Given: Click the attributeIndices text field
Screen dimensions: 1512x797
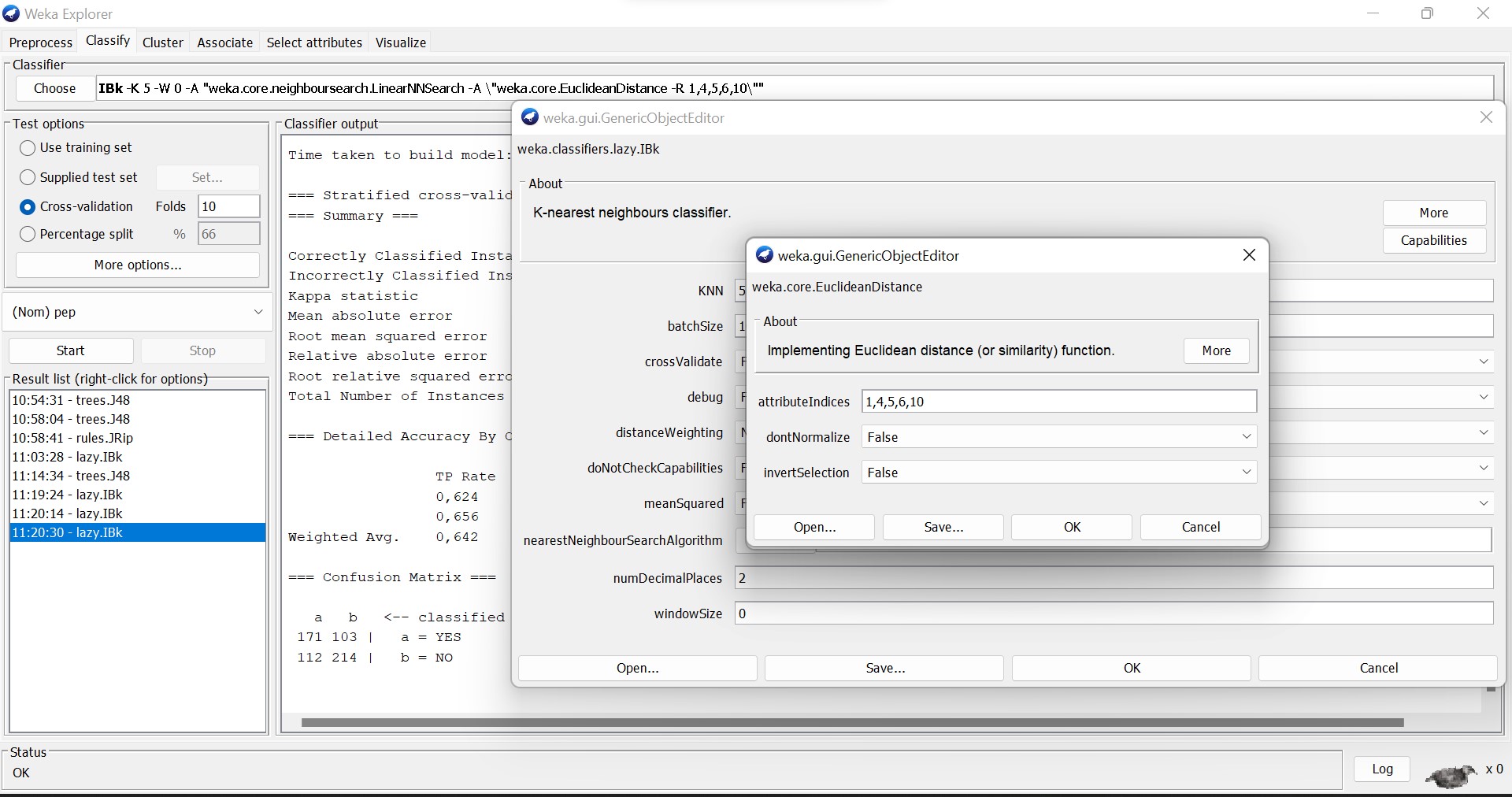Looking at the screenshot, I should (x=1058, y=402).
